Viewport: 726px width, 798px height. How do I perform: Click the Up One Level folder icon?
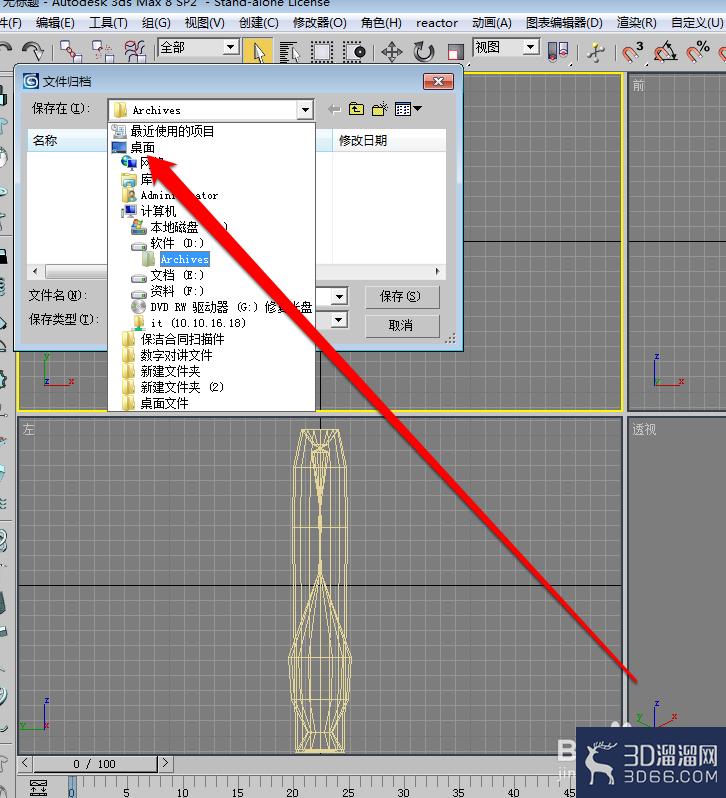coord(356,109)
